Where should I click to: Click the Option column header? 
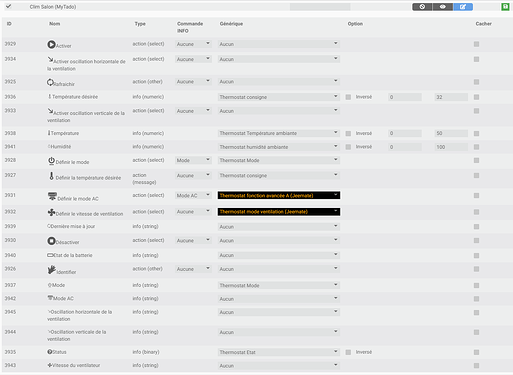pyautogui.click(x=355, y=24)
